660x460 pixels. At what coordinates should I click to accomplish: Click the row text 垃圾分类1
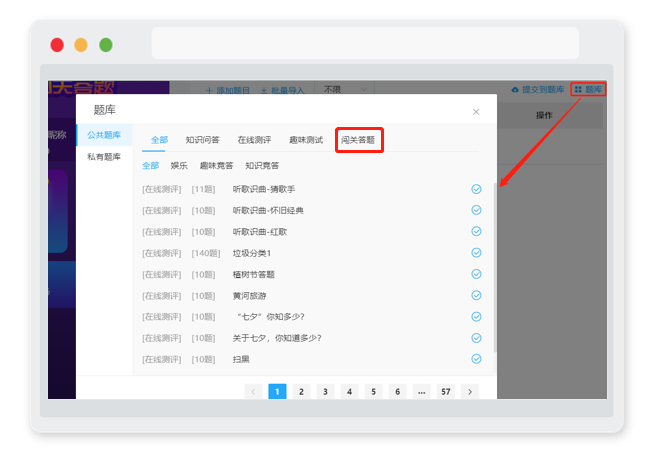tap(252, 253)
